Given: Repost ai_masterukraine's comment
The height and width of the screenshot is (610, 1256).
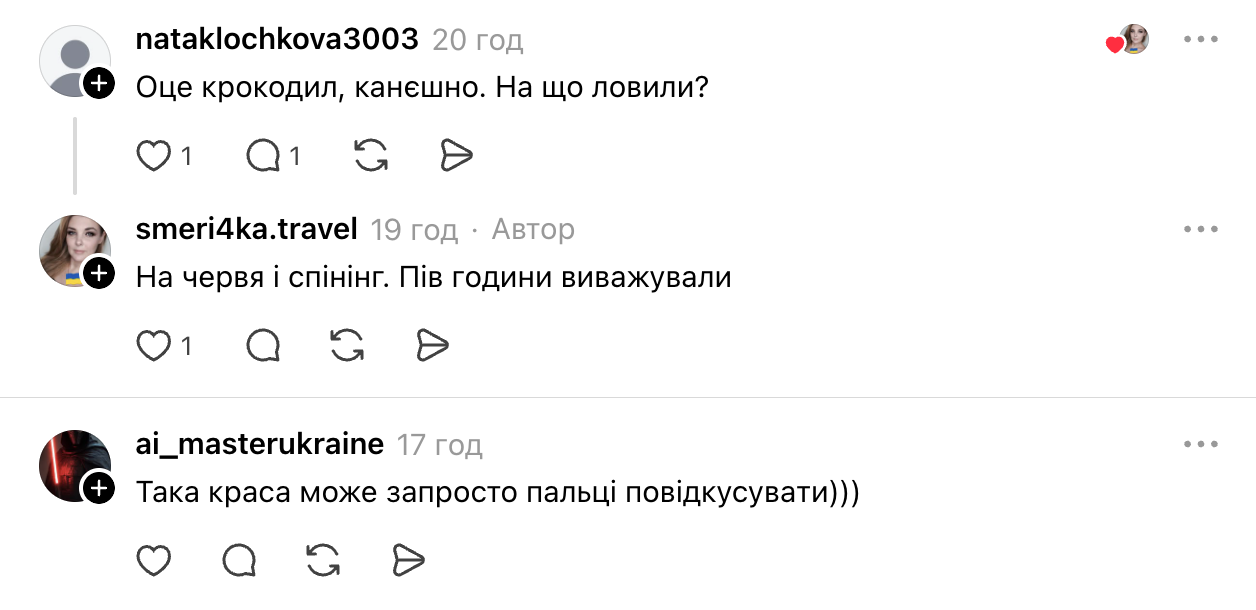Looking at the screenshot, I should click(323, 561).
